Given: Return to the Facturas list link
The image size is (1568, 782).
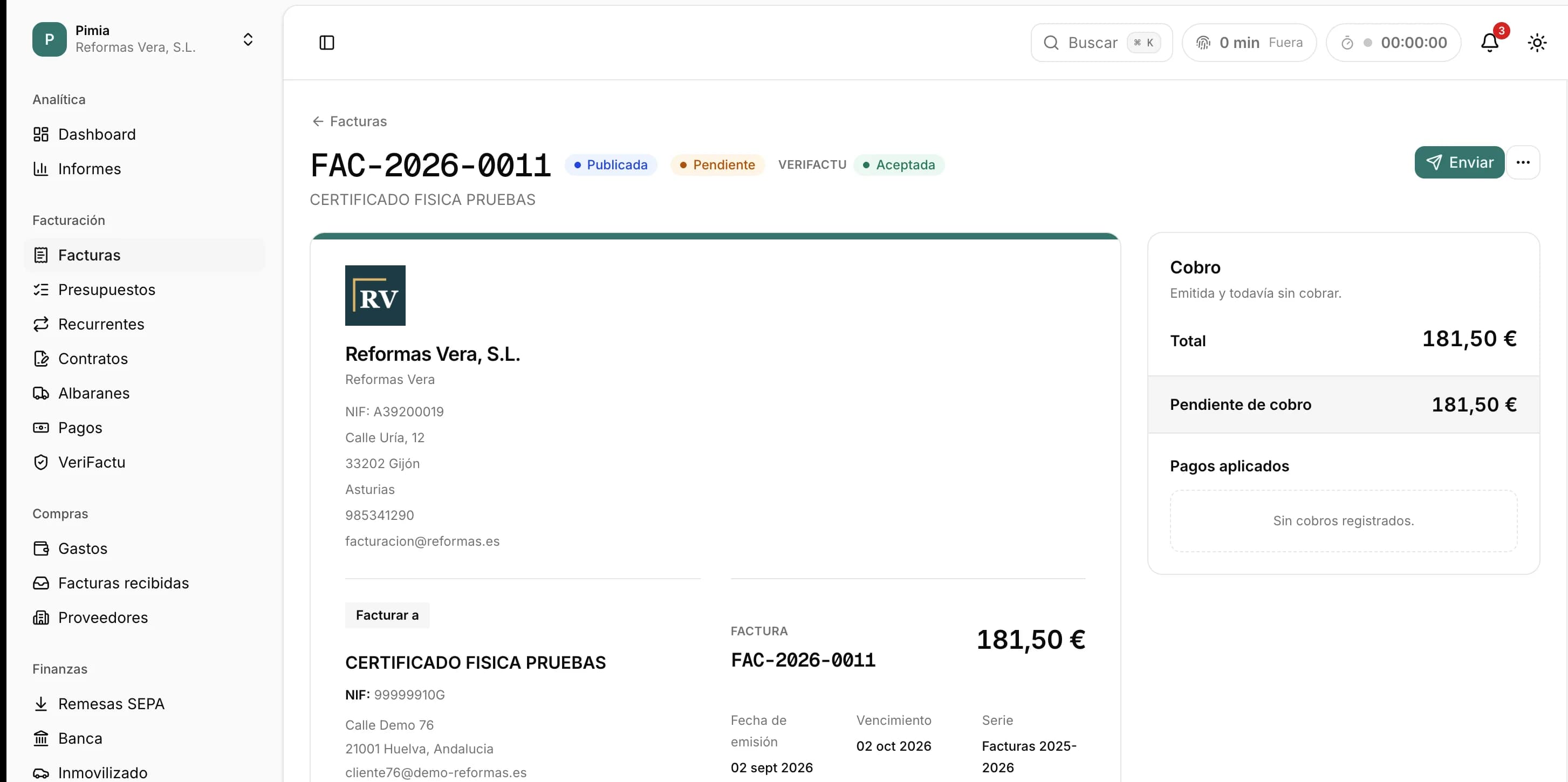Looking at the screenshot, I should [x=350, y=122].
